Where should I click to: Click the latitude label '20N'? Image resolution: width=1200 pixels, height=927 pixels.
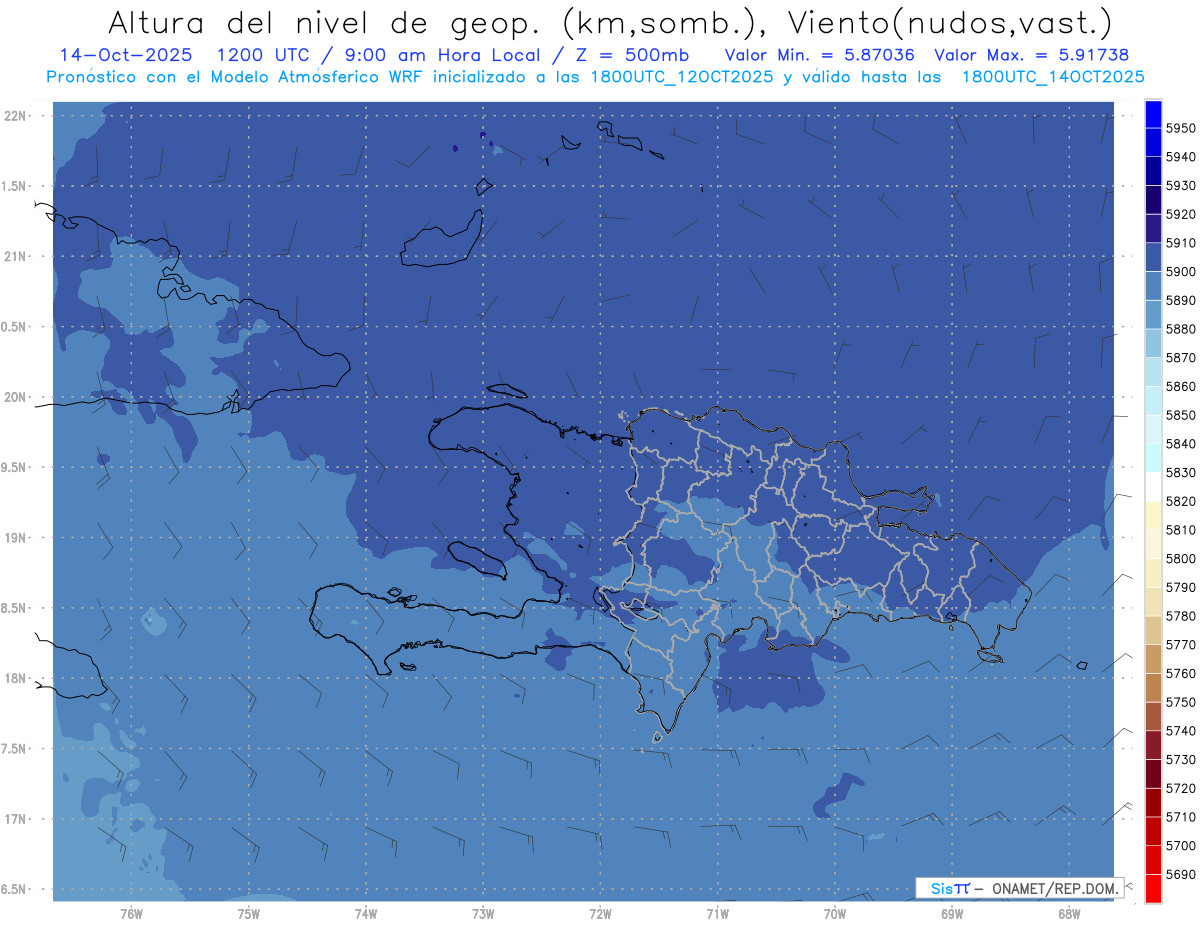point(15,397)
